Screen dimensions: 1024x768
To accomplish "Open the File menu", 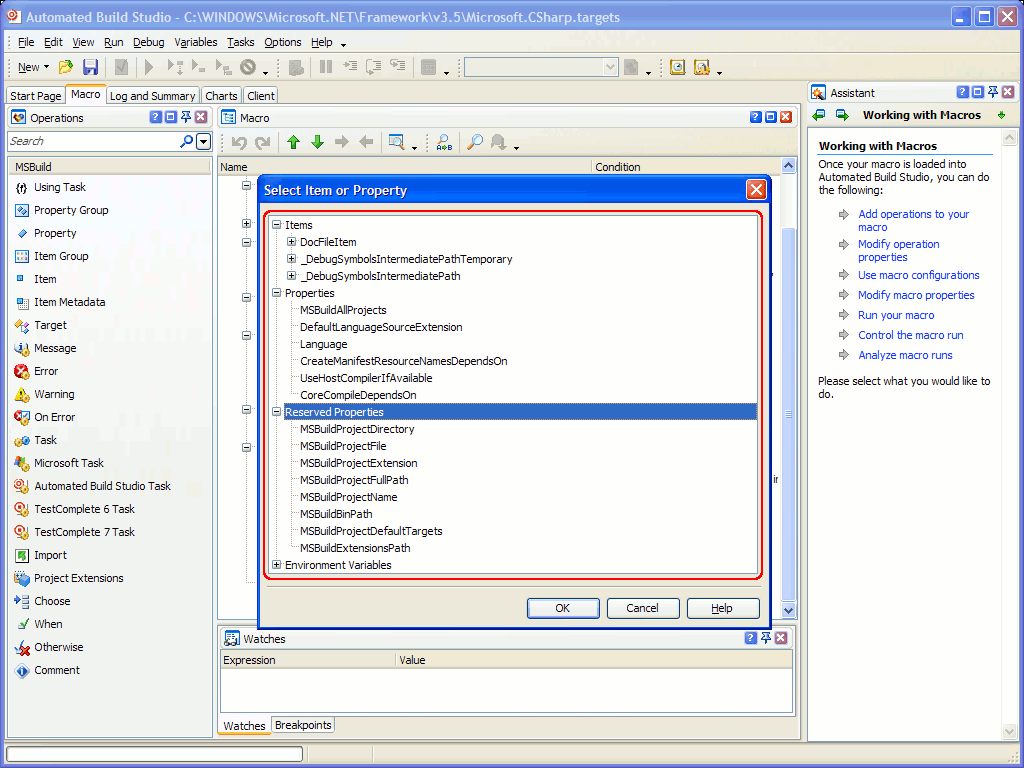I will [26, 42].
